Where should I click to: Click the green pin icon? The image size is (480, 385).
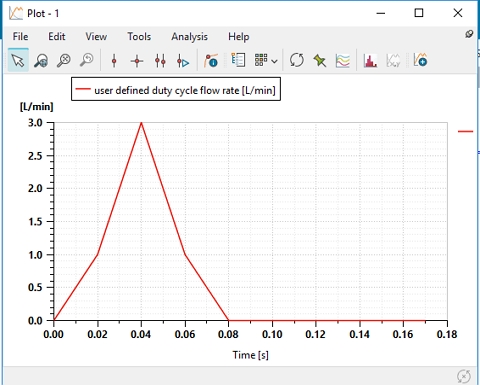point(320,61)
